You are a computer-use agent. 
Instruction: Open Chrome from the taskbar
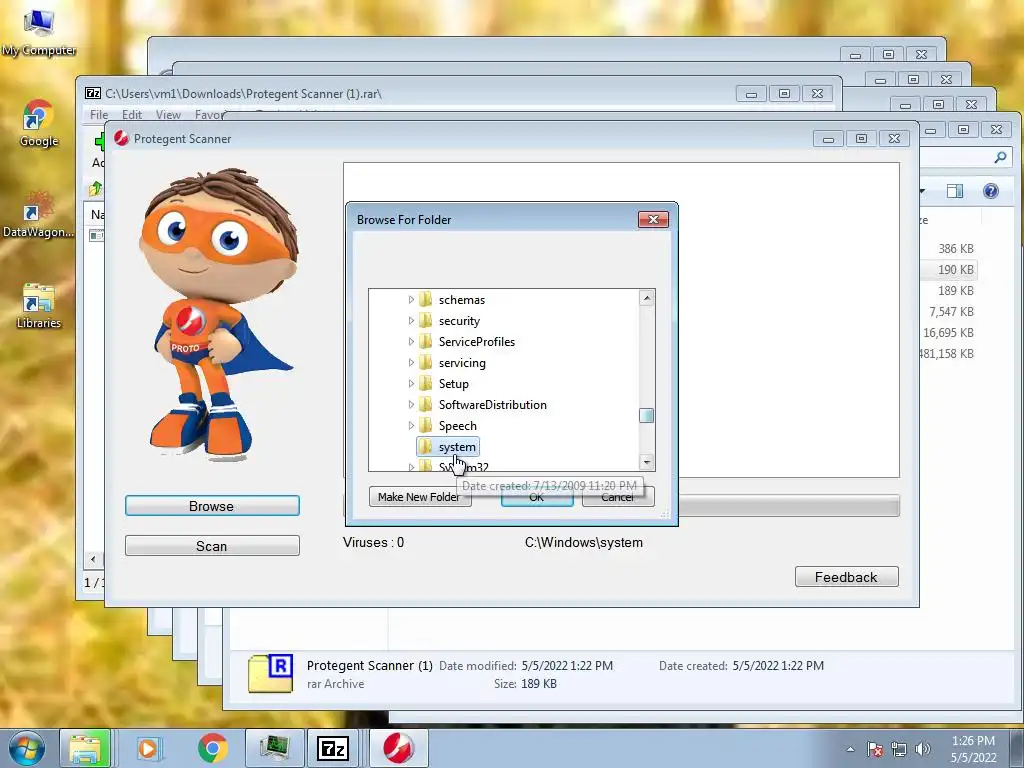(213, 748)
